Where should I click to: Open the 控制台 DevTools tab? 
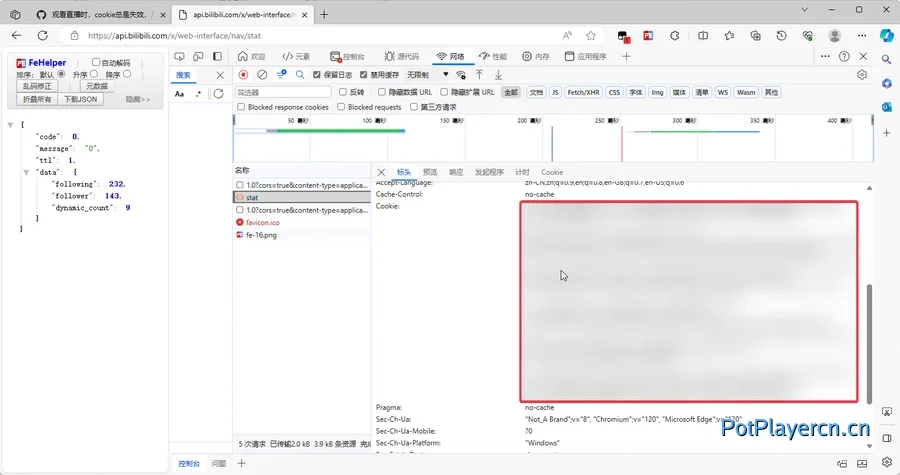click(348, 57)
